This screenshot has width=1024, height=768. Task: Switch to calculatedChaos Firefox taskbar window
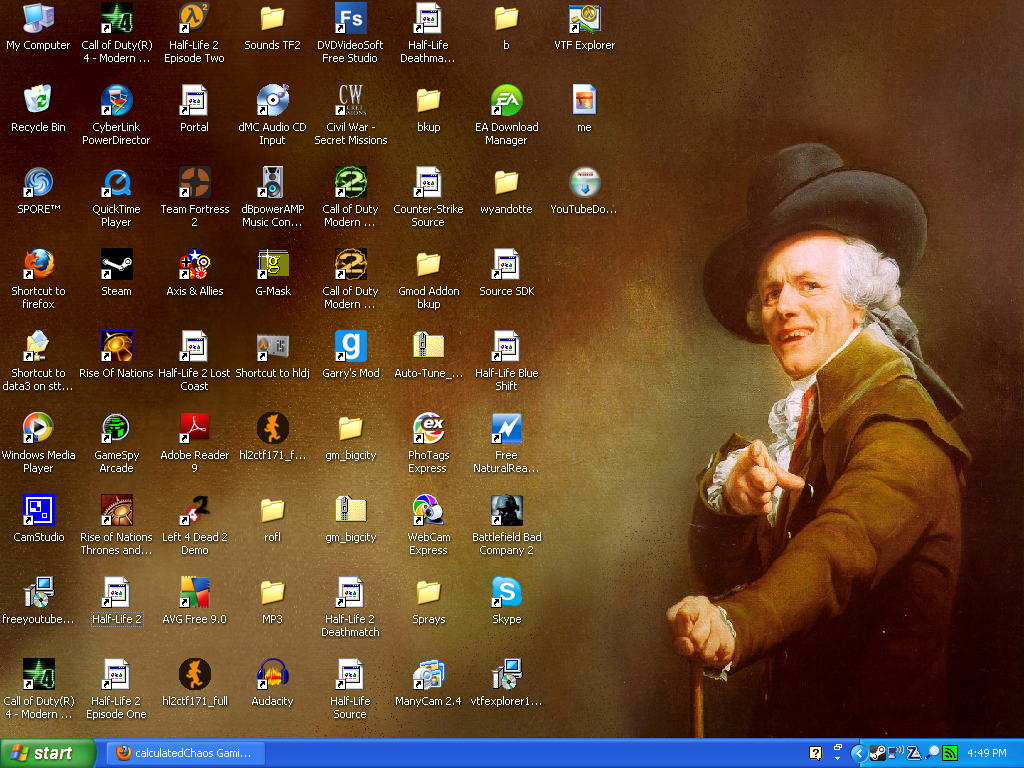pyautogui.click(x=184, y=753)
